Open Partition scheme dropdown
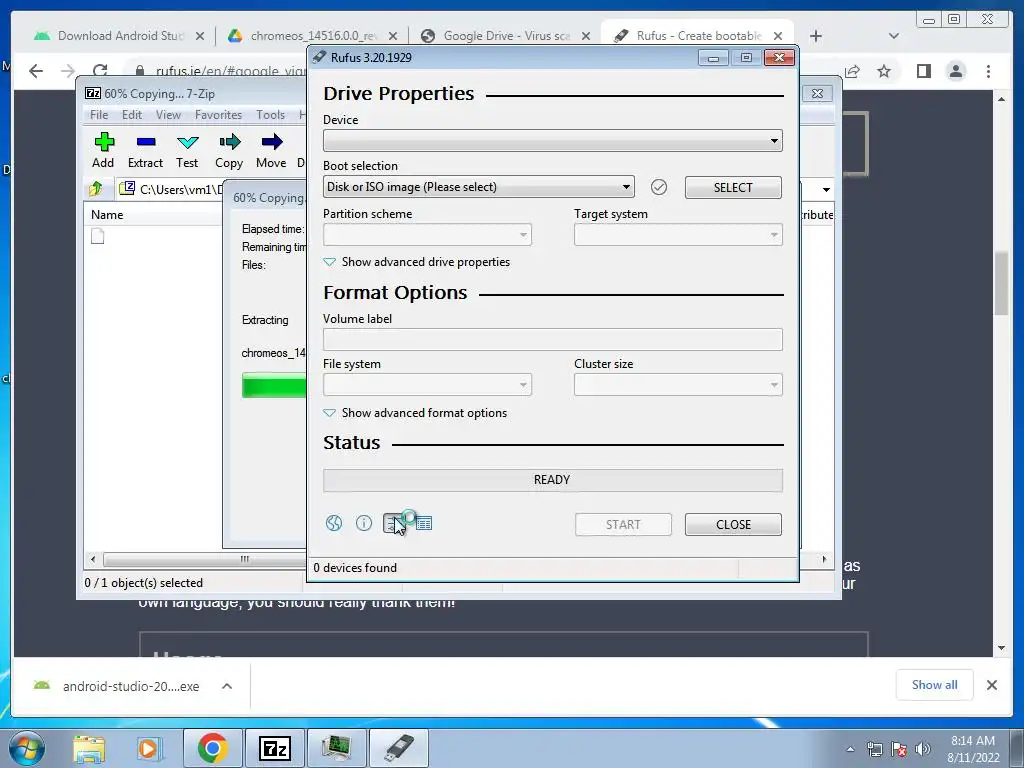The width and height of the screenshot is (1024, 768). [427, 234]
